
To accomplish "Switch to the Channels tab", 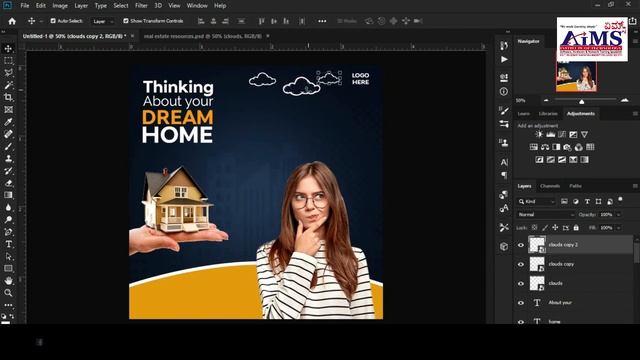I will coord(550,186).
